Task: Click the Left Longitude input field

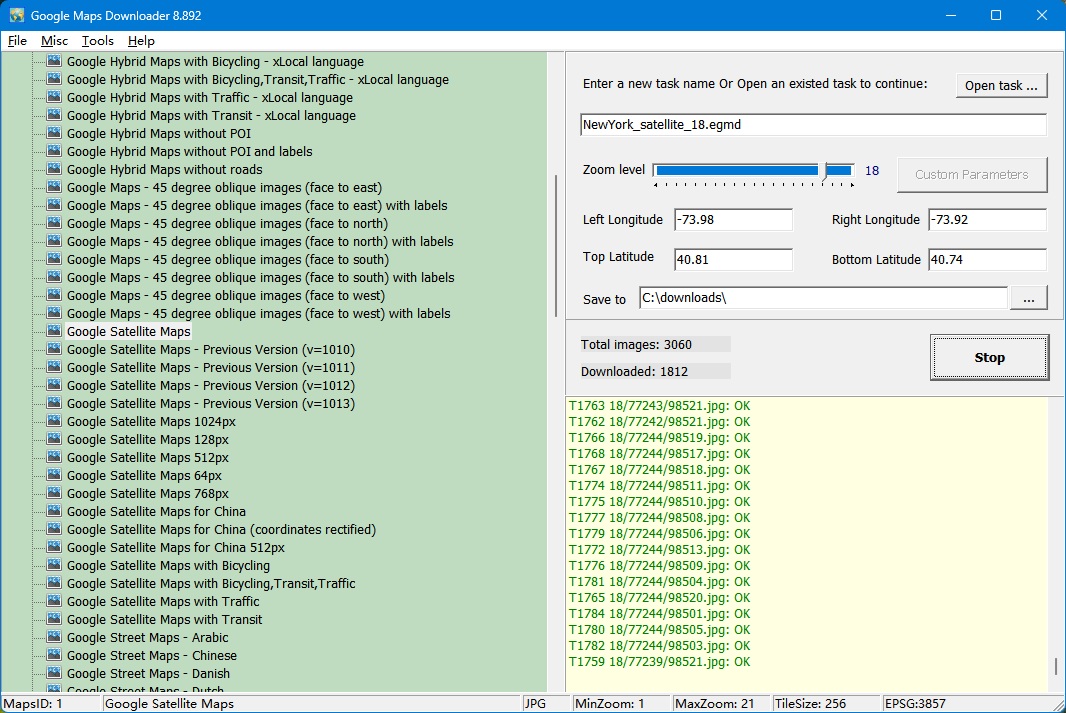Action: tap(733, 220)
